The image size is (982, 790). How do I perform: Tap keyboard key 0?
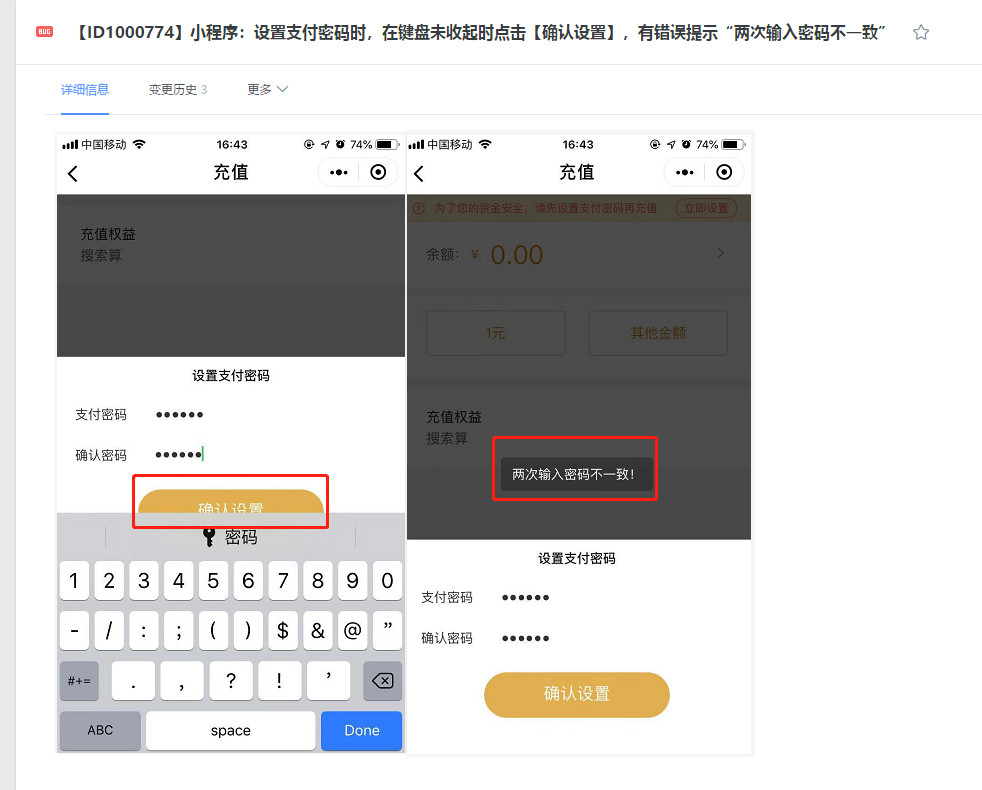pos(387,581)
